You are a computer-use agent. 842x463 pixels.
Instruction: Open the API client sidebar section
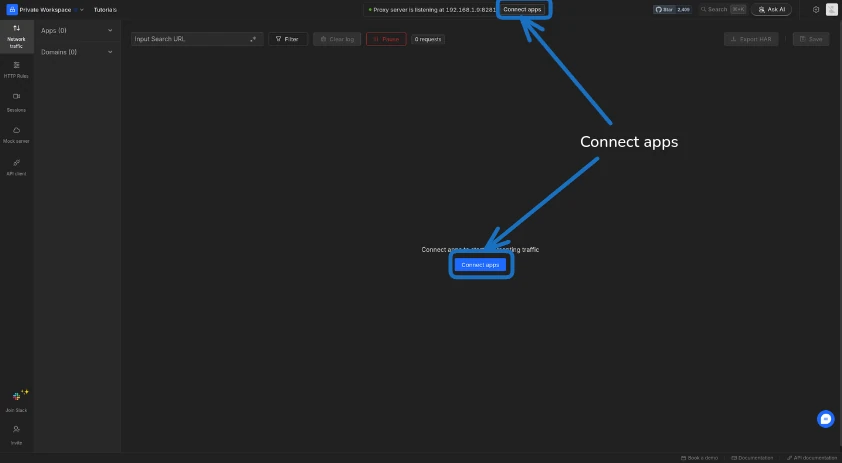tap(16, 167)
